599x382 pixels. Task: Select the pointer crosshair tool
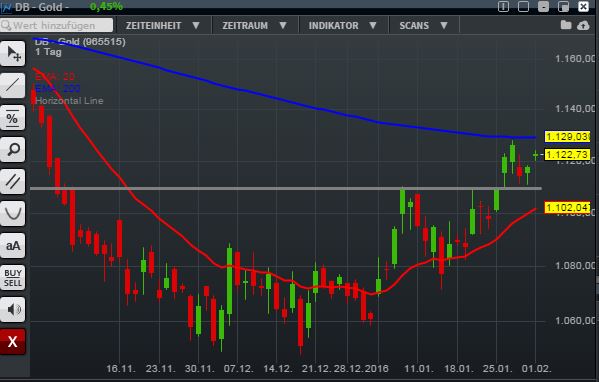(13, 54)
